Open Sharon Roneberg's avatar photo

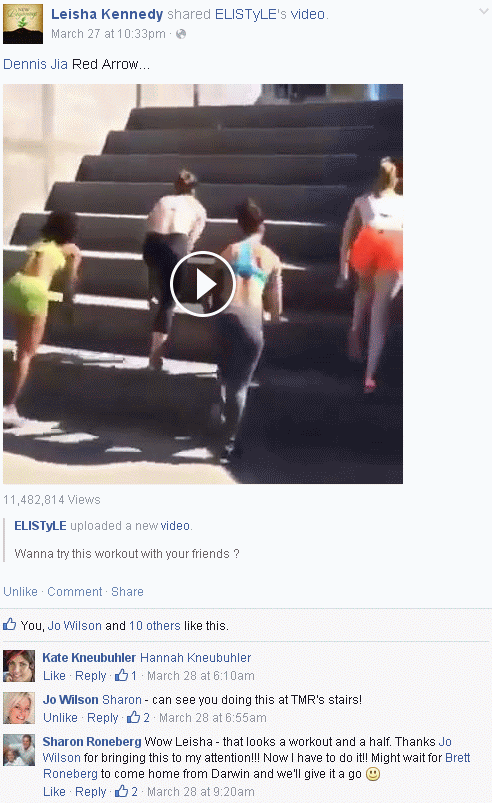(19, 750)
